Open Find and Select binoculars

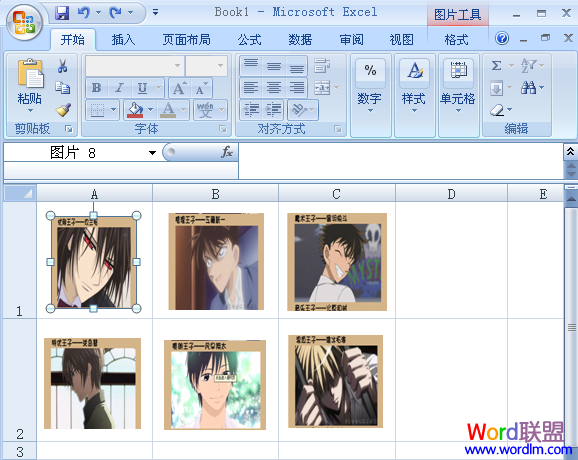point(529,88)
